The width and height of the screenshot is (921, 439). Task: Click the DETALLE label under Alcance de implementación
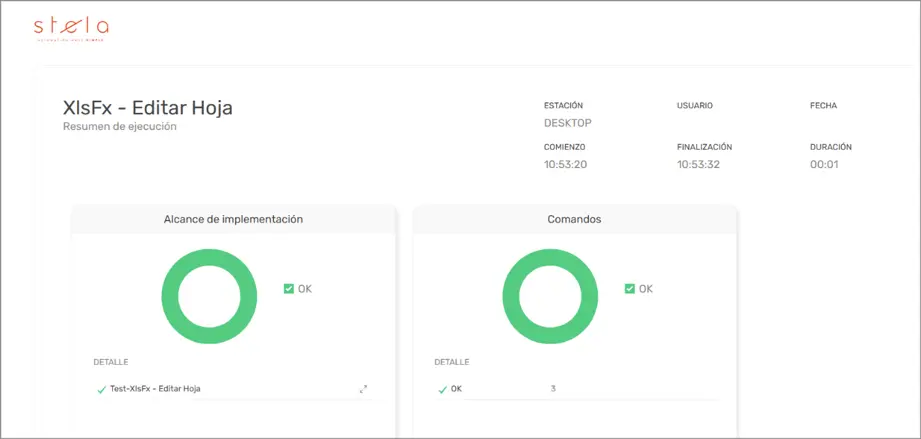point(110,362)
